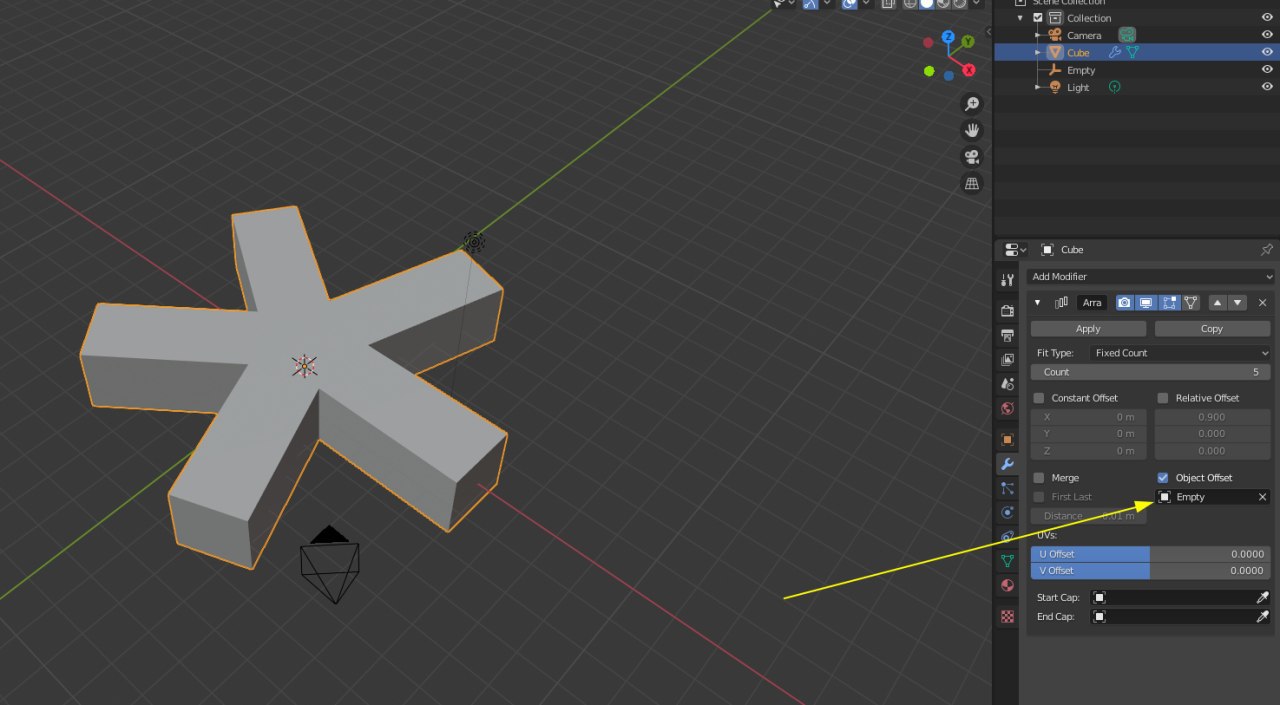The width and height of the screenshot is (1280, 705).
Task: Select Empty in the outliner
Action: click(1081, 70)
